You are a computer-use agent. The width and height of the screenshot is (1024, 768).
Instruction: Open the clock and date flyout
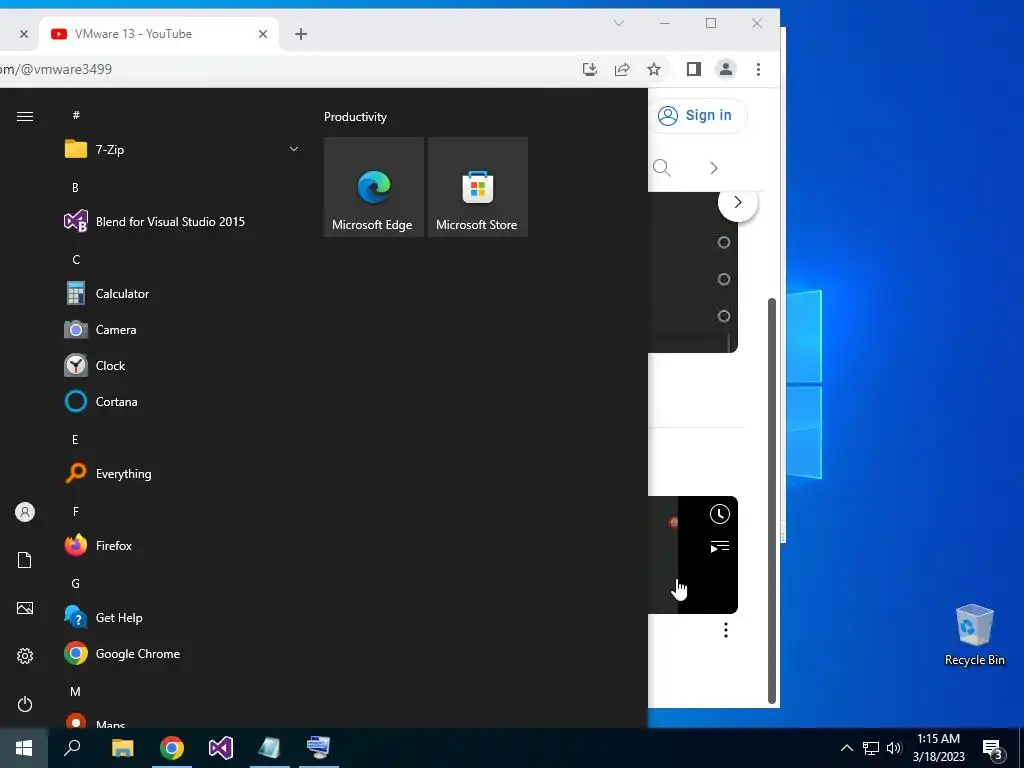pos(938,748)
